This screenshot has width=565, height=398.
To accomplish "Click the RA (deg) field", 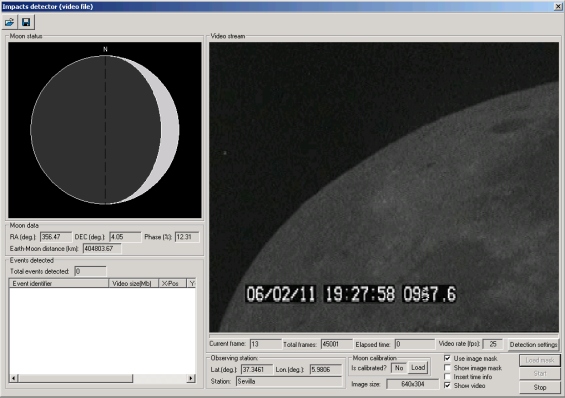I will coord(55,237).
